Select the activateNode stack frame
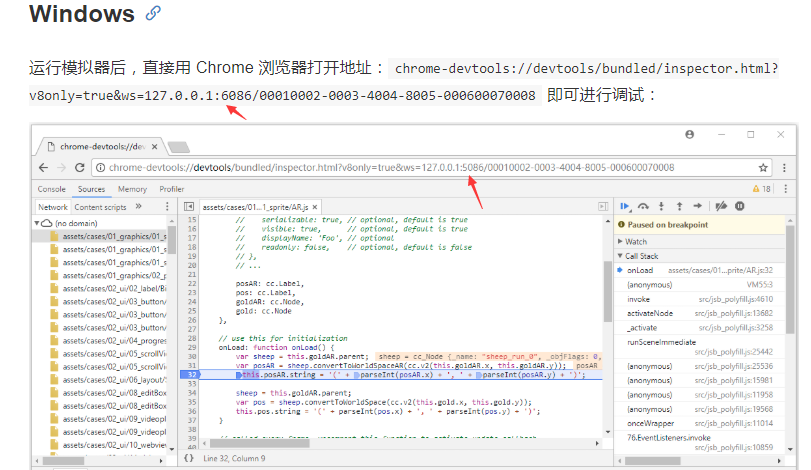811x470 pixels. pyautogui.click(x=699, y=313)
